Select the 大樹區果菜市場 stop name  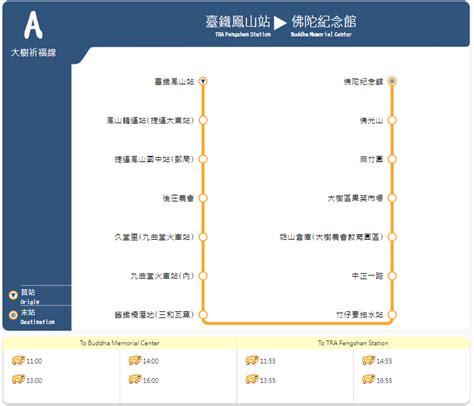(356, 198)
